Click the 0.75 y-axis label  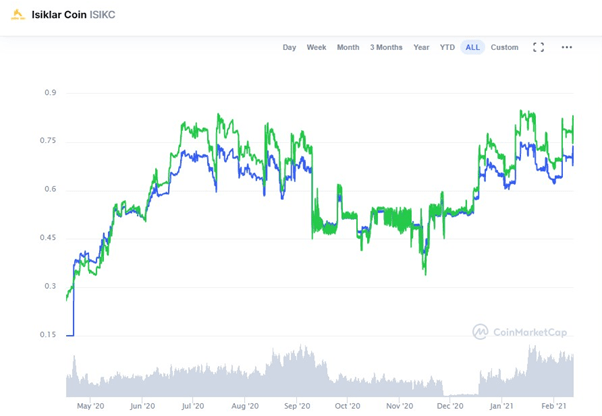[48, 141]
